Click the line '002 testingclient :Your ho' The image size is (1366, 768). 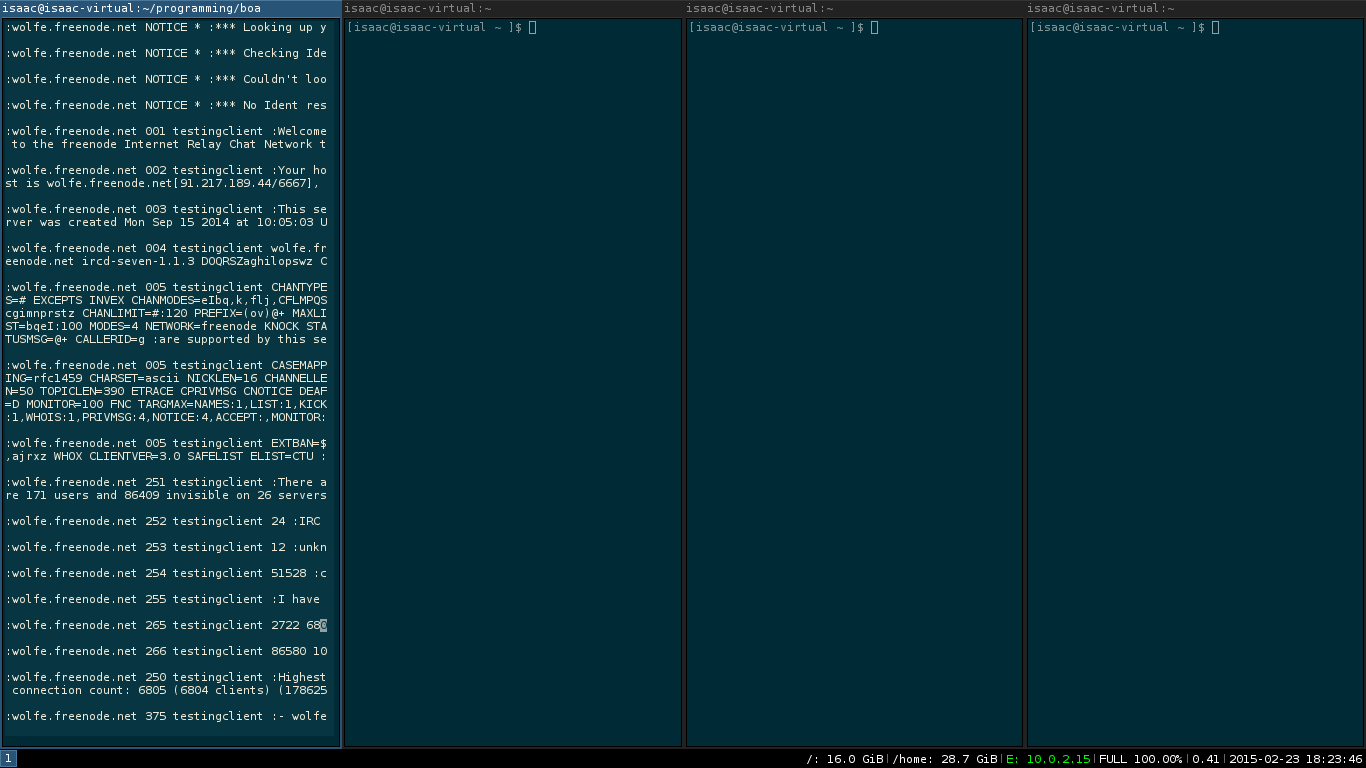[166, 170]
